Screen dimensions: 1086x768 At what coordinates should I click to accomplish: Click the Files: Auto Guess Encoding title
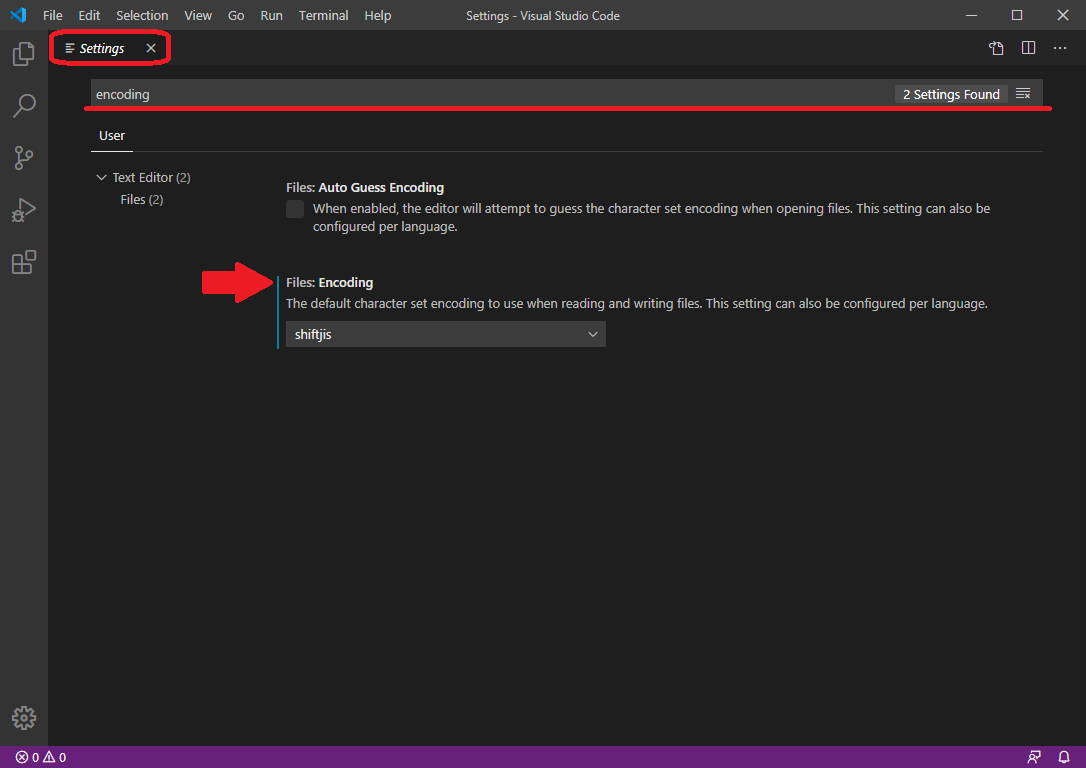click(365, 188)
